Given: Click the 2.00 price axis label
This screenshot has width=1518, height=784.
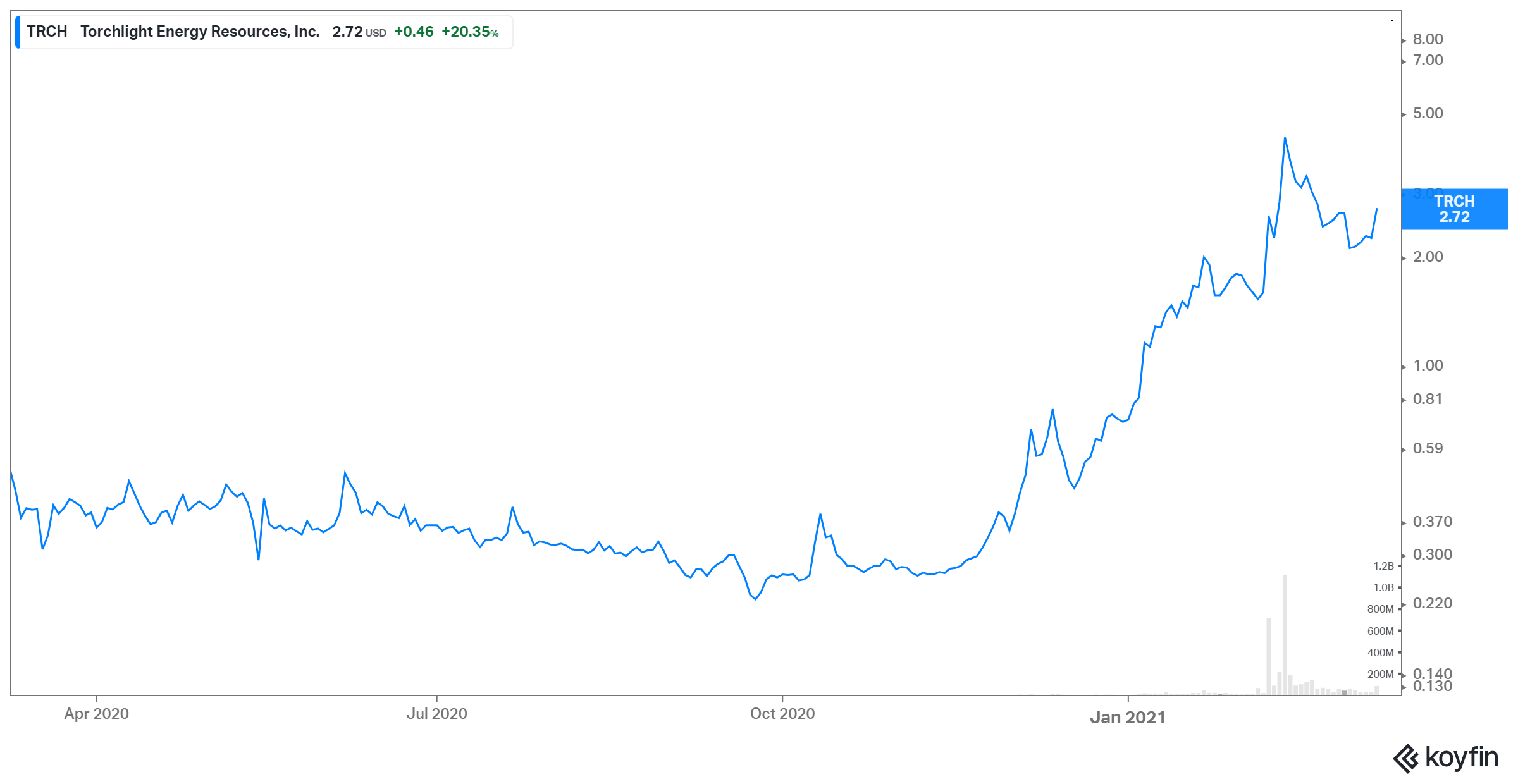Looking at the screenshot, I should point(1428,257).
